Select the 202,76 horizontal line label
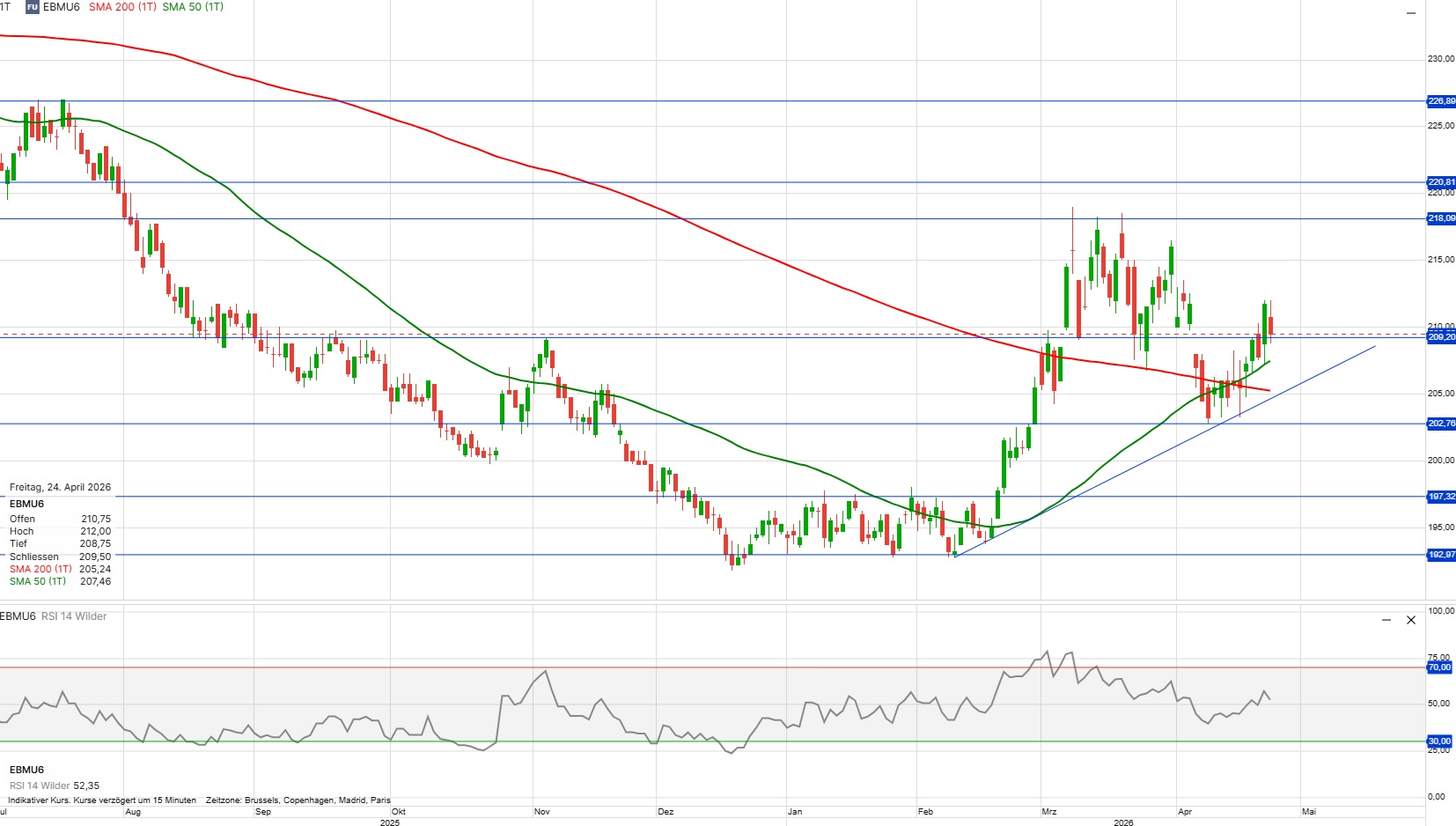Screen dimensions: 1456x826 pos(1440,424)
